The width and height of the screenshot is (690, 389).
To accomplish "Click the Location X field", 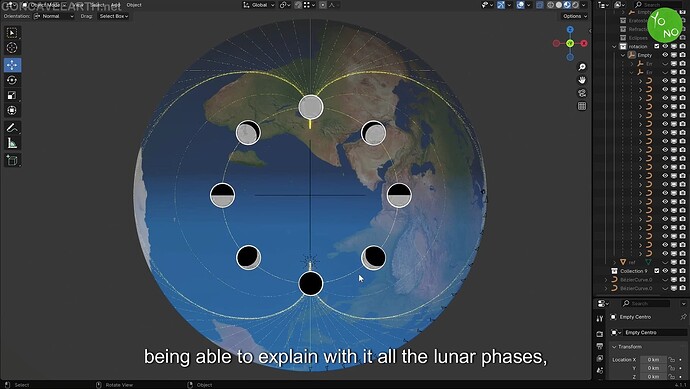I will pos(653,360).
